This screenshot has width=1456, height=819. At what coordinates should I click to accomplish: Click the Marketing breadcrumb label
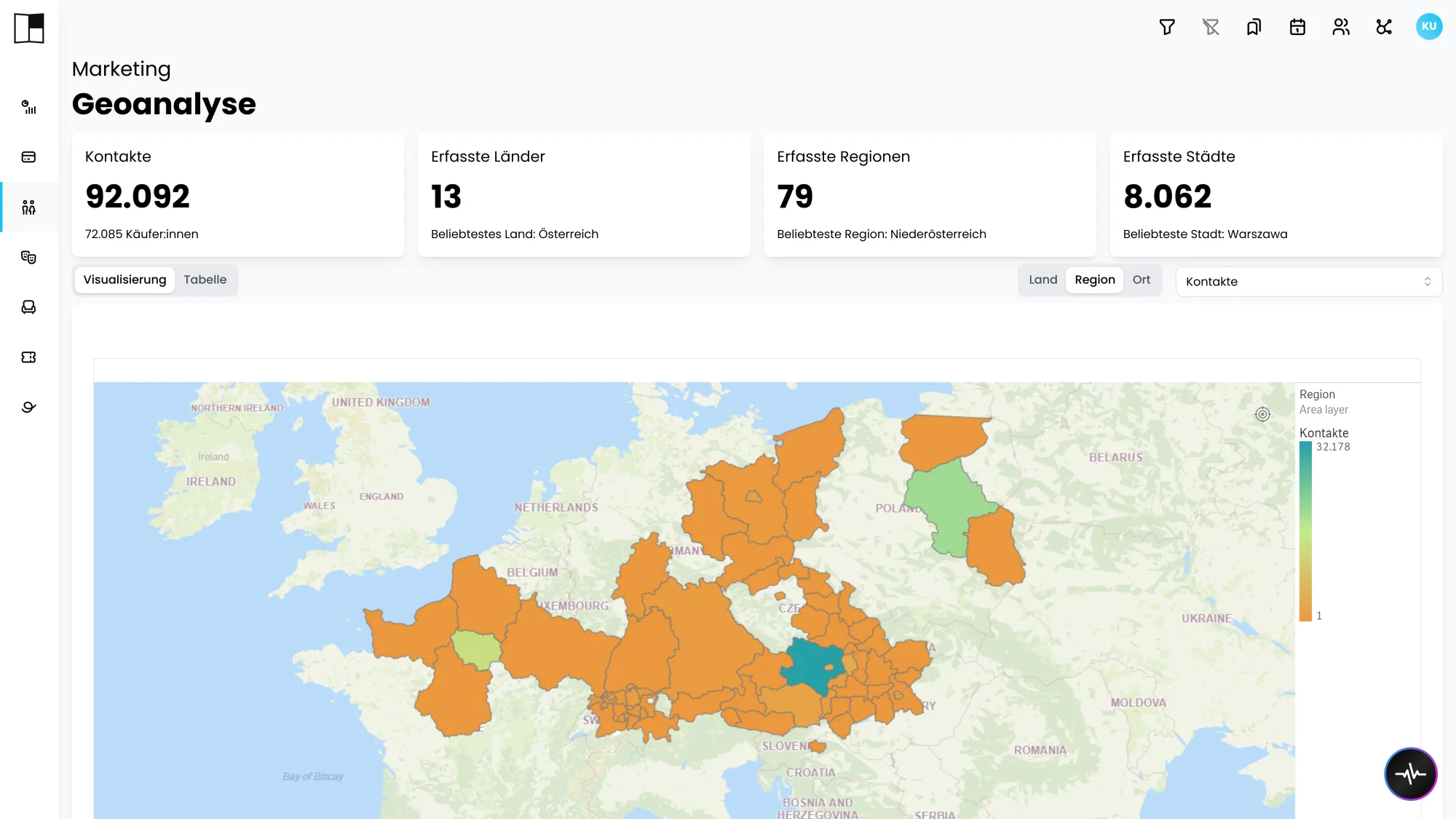[x=121, y=69]
